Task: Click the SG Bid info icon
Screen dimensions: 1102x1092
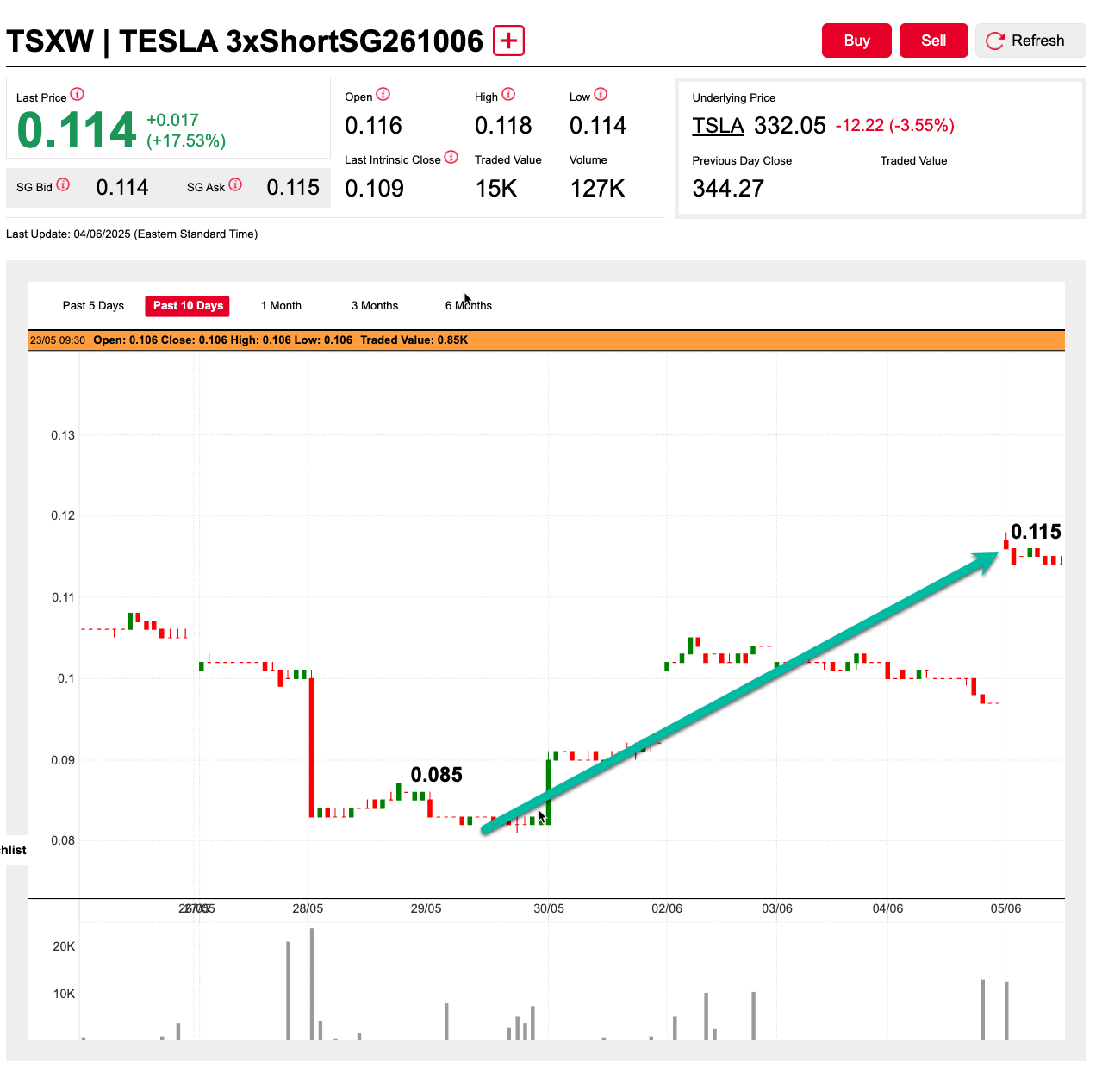Action: click(63, 185)
